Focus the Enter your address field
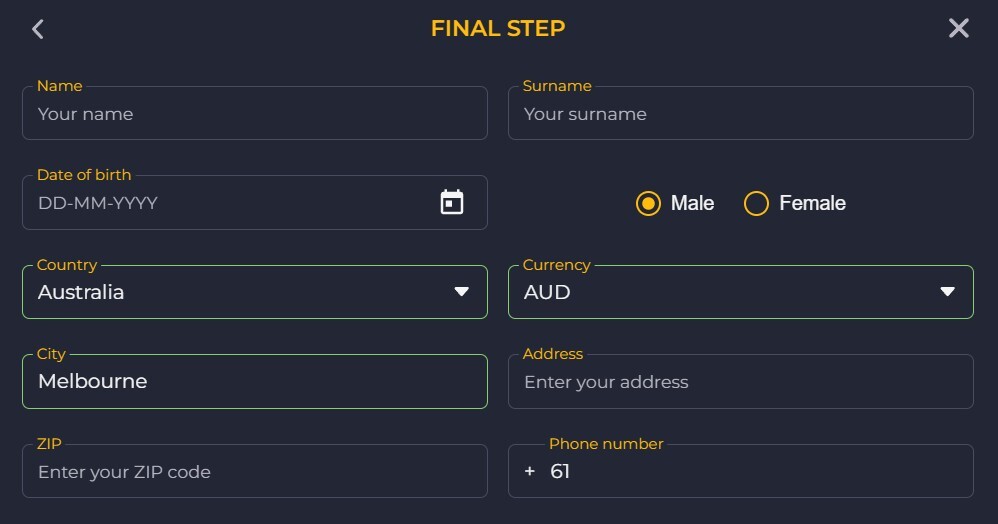This screenshot has height=524, width=998. 740,382
